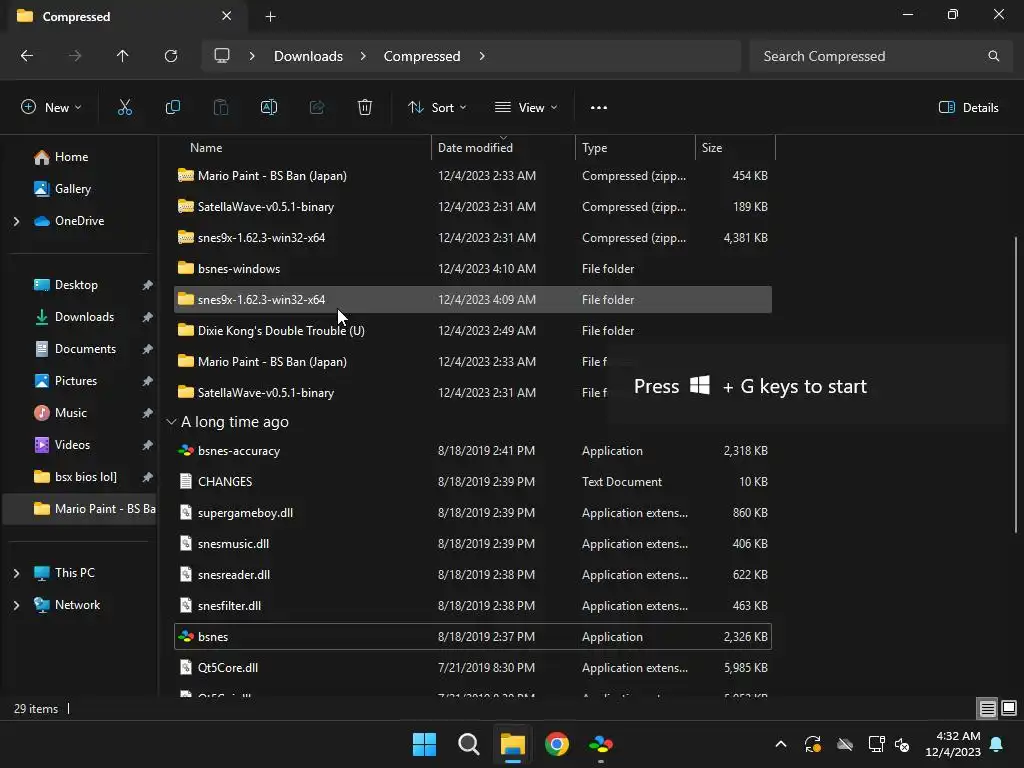Refresh the Compressed folder view
The image size is (1024, 768).
[x=171, y=56]
